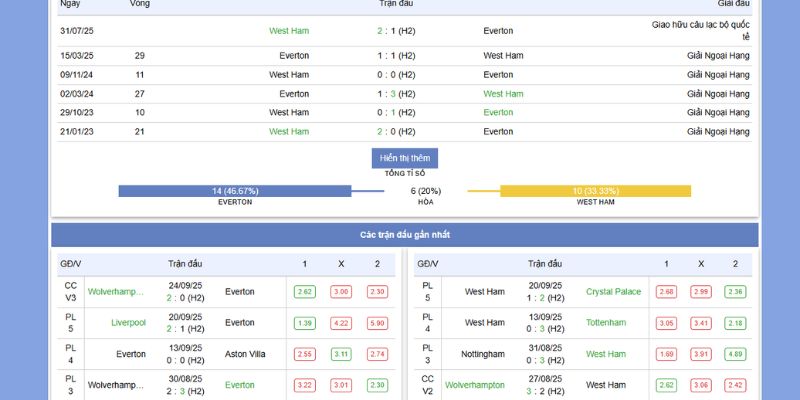
Task: Click odds 4.89 box
Action: [x=735, y=355]
